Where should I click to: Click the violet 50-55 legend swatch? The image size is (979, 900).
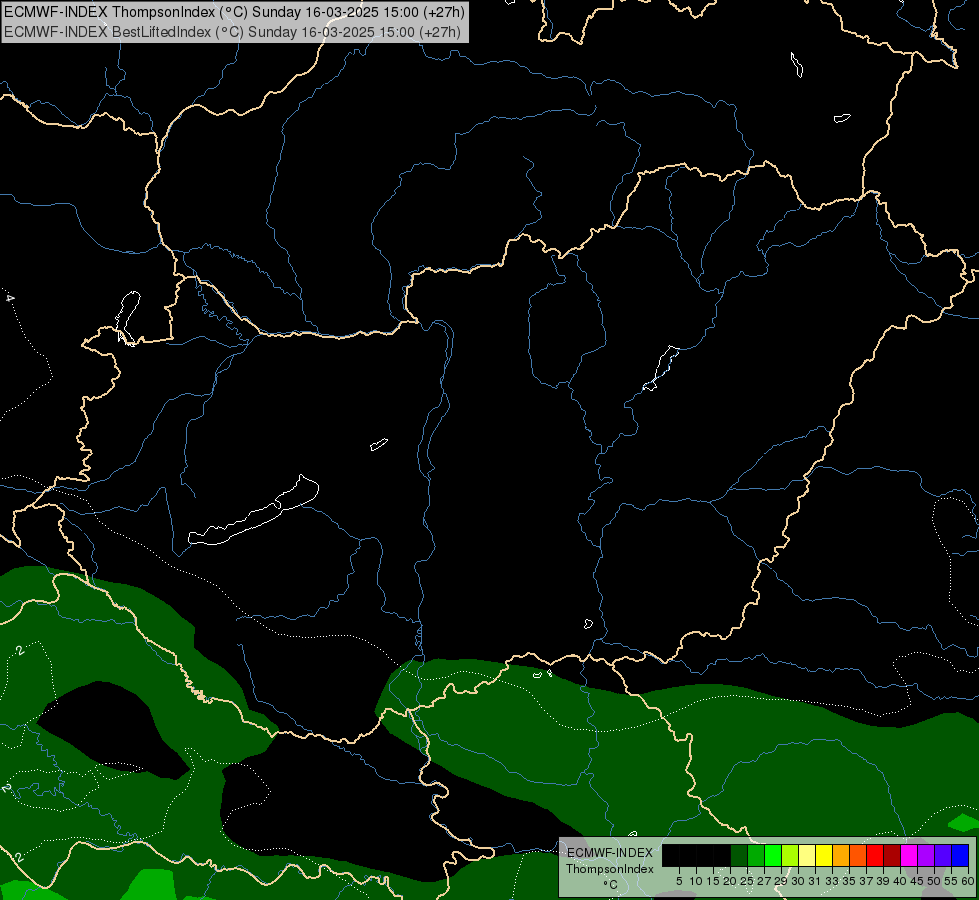[943, 855]
